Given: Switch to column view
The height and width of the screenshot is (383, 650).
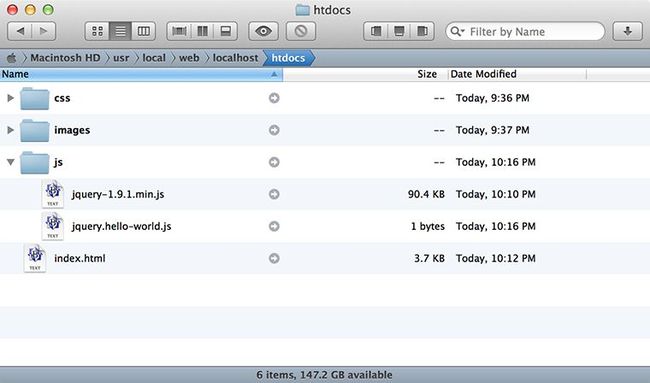Looking at the screenshot, I should click(x=144, y=31).
